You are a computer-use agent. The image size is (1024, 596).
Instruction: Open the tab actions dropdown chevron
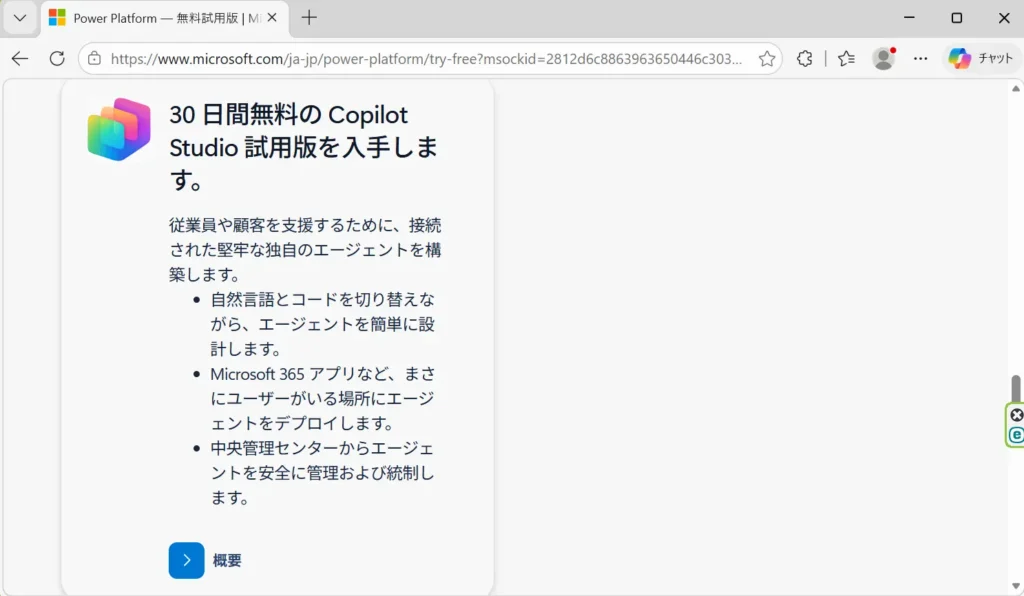[x=19, y=18]
